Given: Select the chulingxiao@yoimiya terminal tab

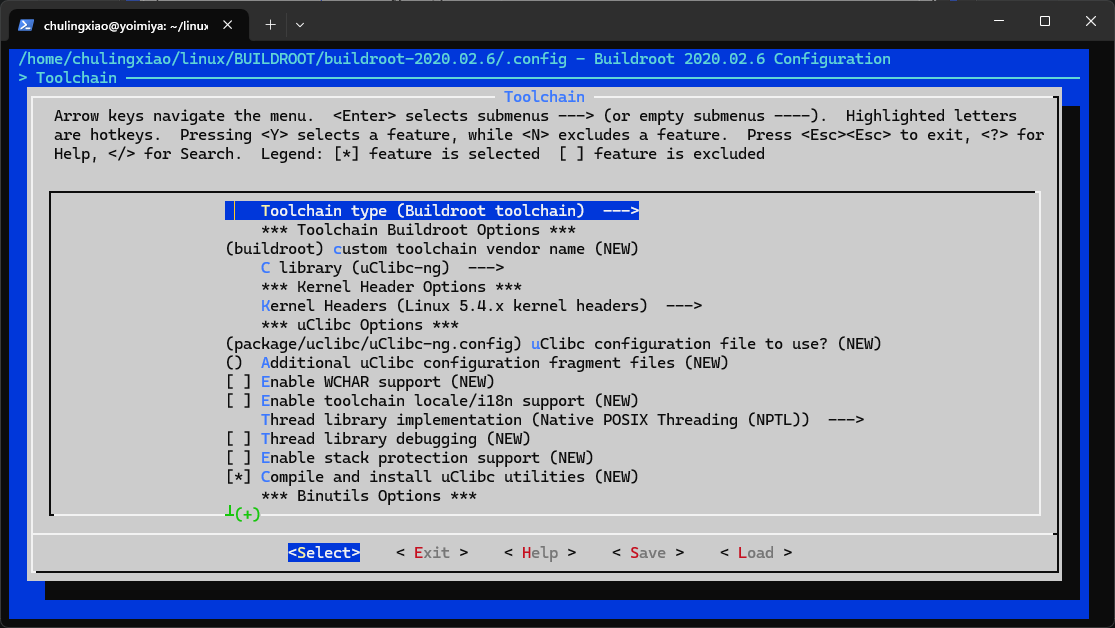Looking at the screenshot, I should 129,25.
